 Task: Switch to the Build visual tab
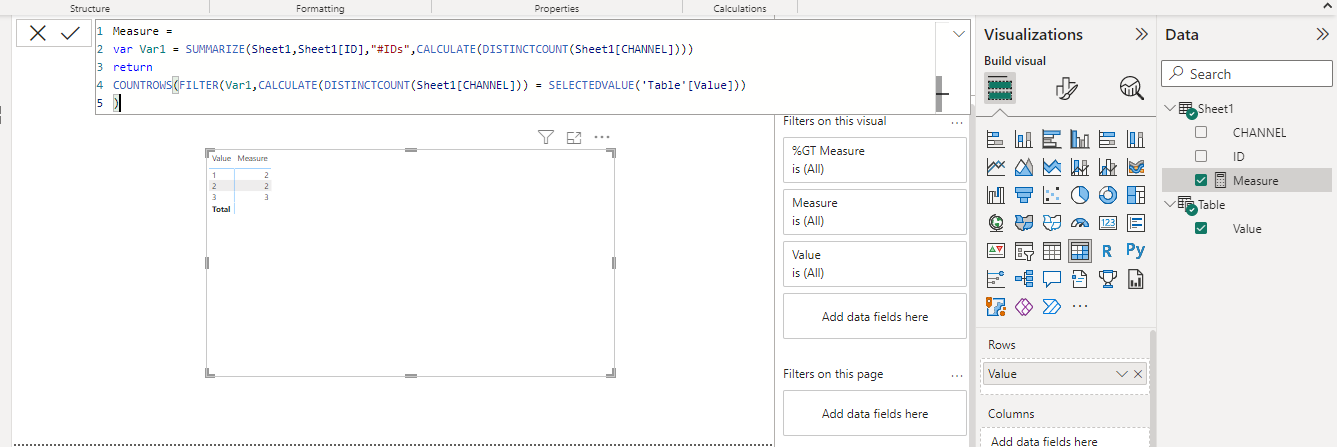pyautogui.click(x=1000, y=88)
